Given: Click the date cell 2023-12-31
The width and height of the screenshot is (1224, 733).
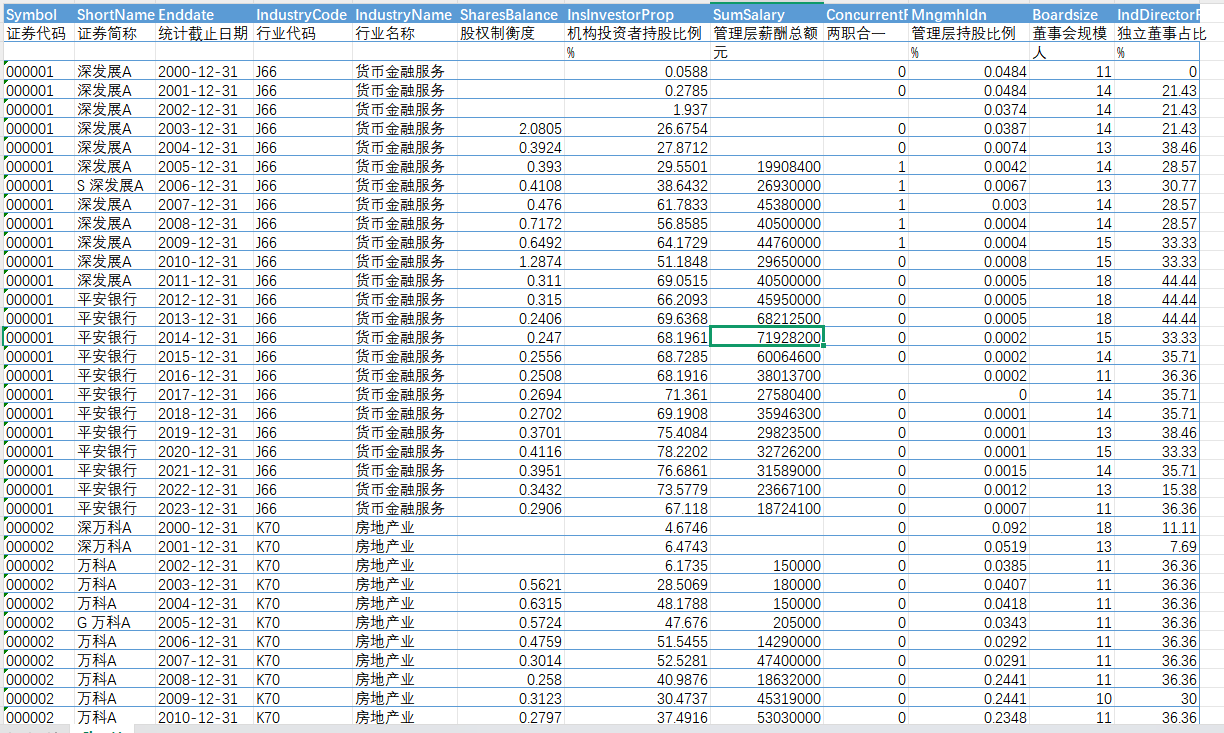Looking at the screenshot, I should 205,508.
